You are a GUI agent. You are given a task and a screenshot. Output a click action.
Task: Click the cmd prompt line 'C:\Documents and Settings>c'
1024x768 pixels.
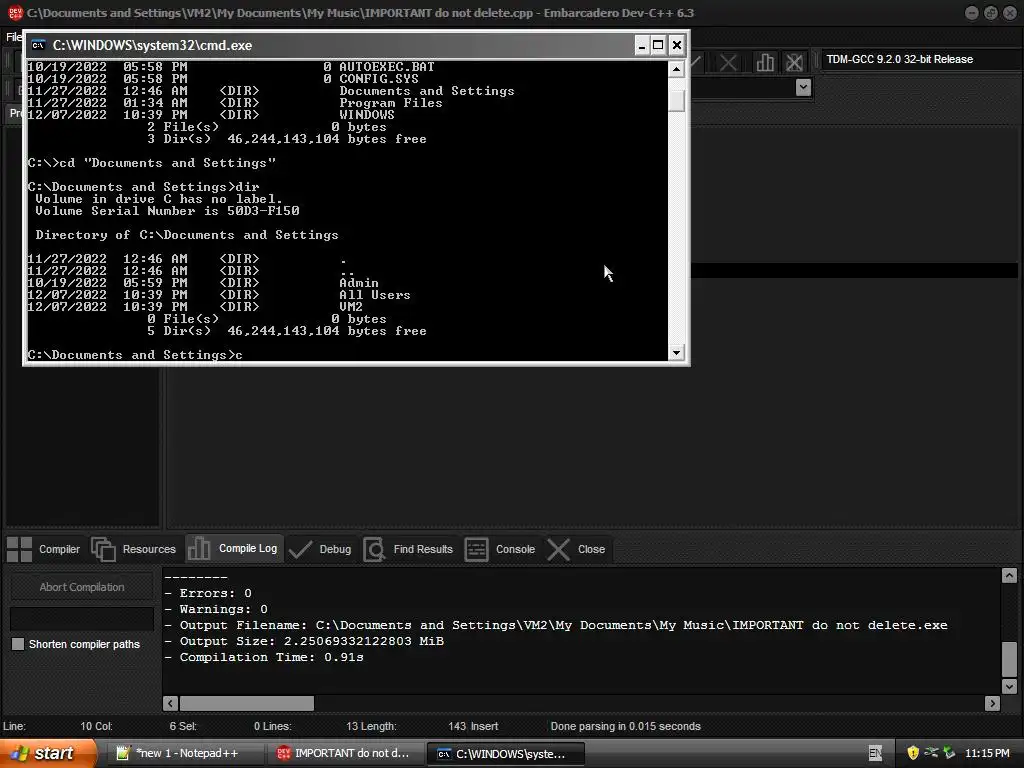135,355
